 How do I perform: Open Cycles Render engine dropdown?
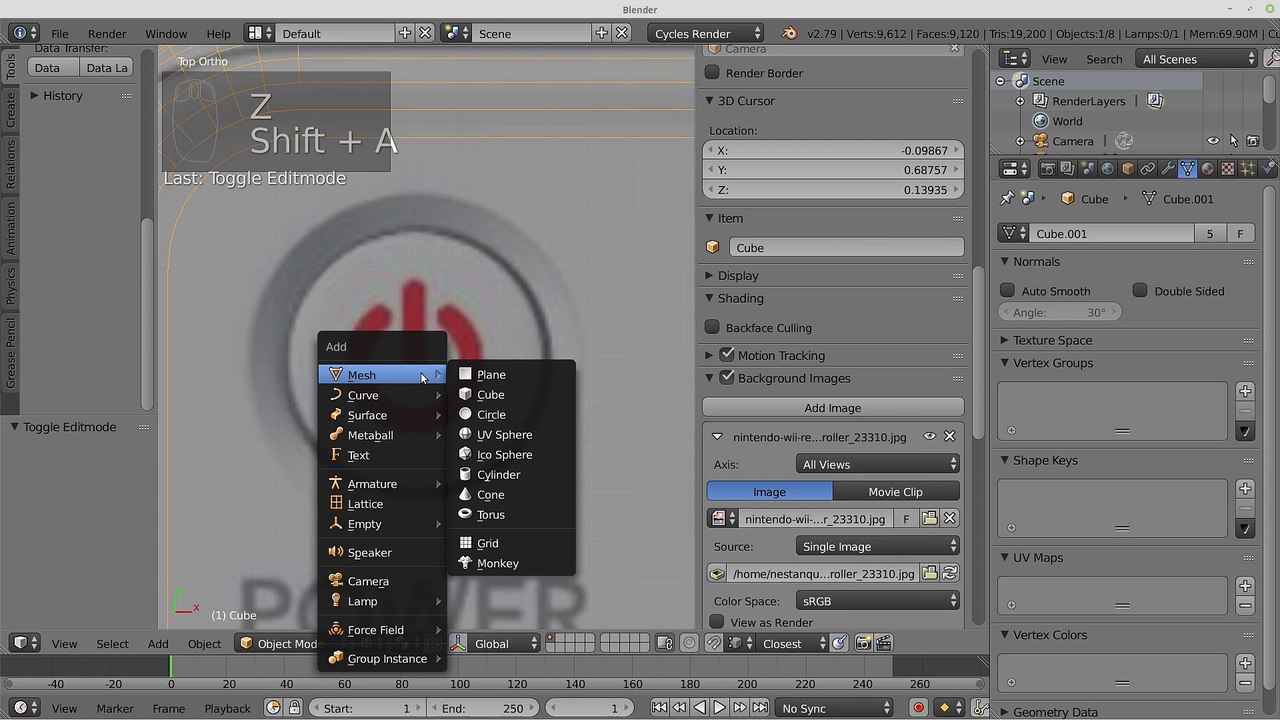(x=706, y=33)
